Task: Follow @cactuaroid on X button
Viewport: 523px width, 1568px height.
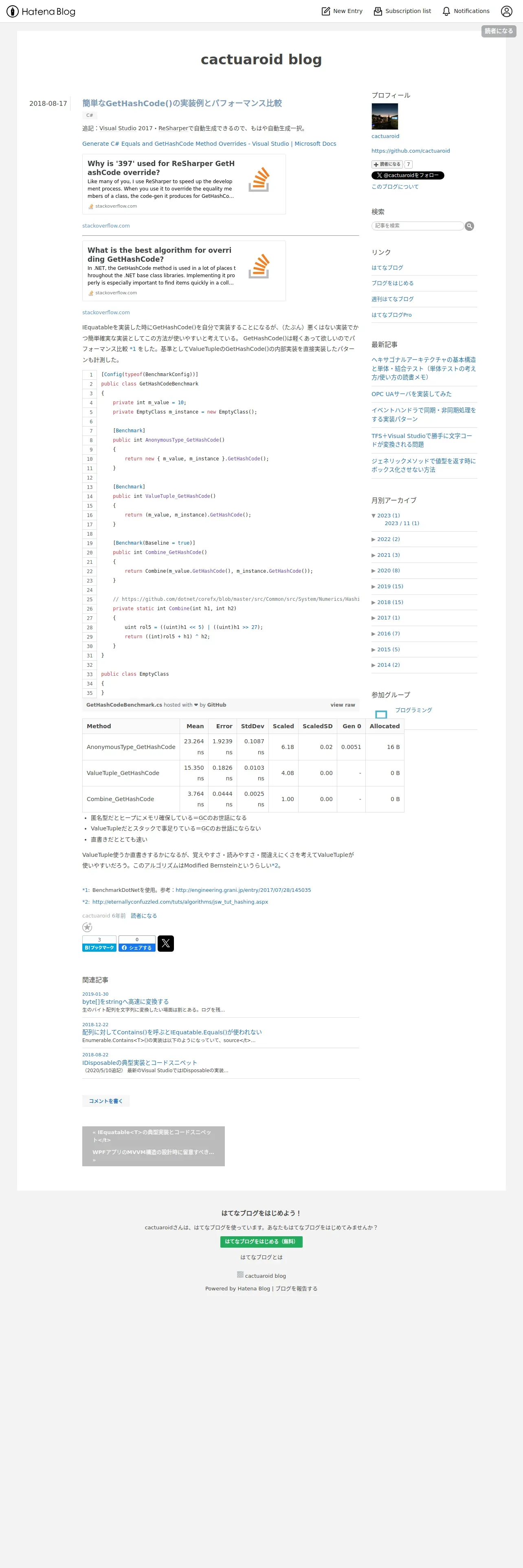Action: click(408, 175)
